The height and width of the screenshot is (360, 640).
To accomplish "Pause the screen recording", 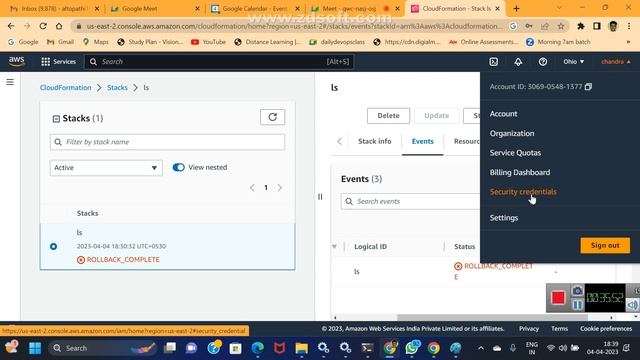I will click(577, 305).
